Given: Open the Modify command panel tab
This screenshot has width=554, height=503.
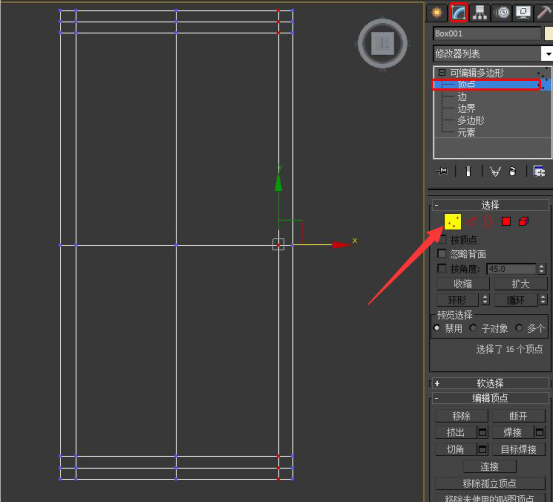Looking at the screenshot, I should coord(459,13).
